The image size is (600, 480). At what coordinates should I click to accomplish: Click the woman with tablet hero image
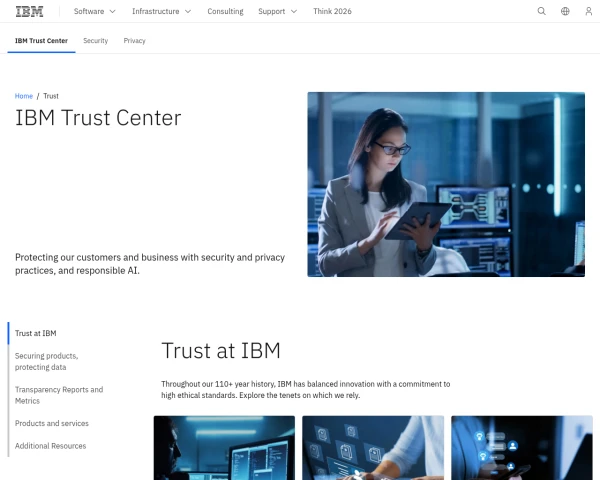click(x=446, y=184)
